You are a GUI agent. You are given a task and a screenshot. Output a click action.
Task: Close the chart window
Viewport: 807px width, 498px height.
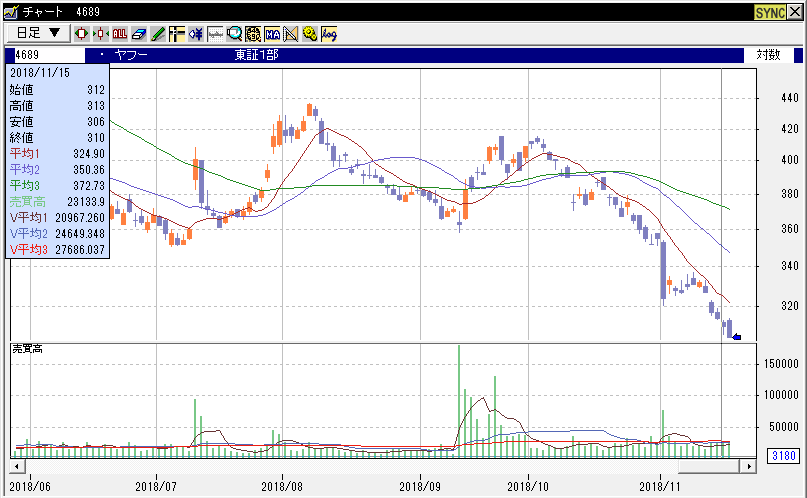click(x=795, y=11)
